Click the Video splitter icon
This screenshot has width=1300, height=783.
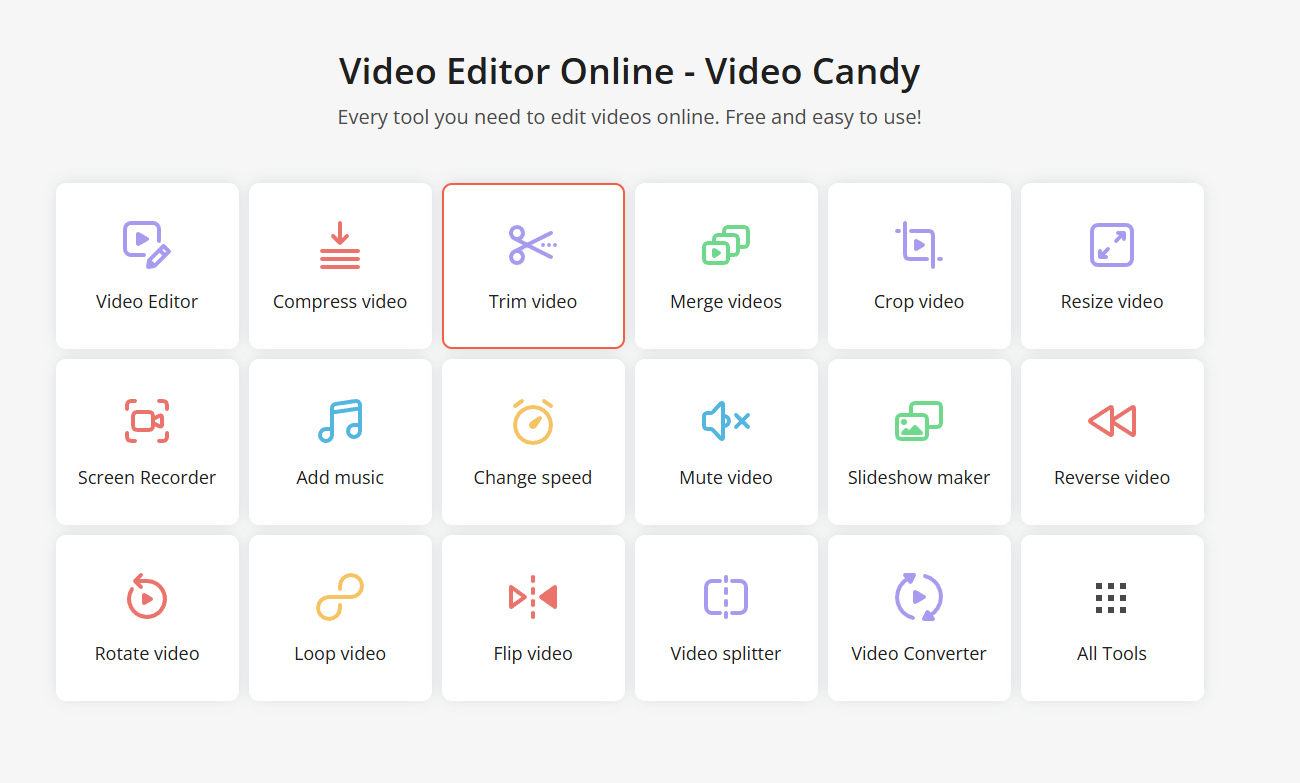tap(726, 596)
